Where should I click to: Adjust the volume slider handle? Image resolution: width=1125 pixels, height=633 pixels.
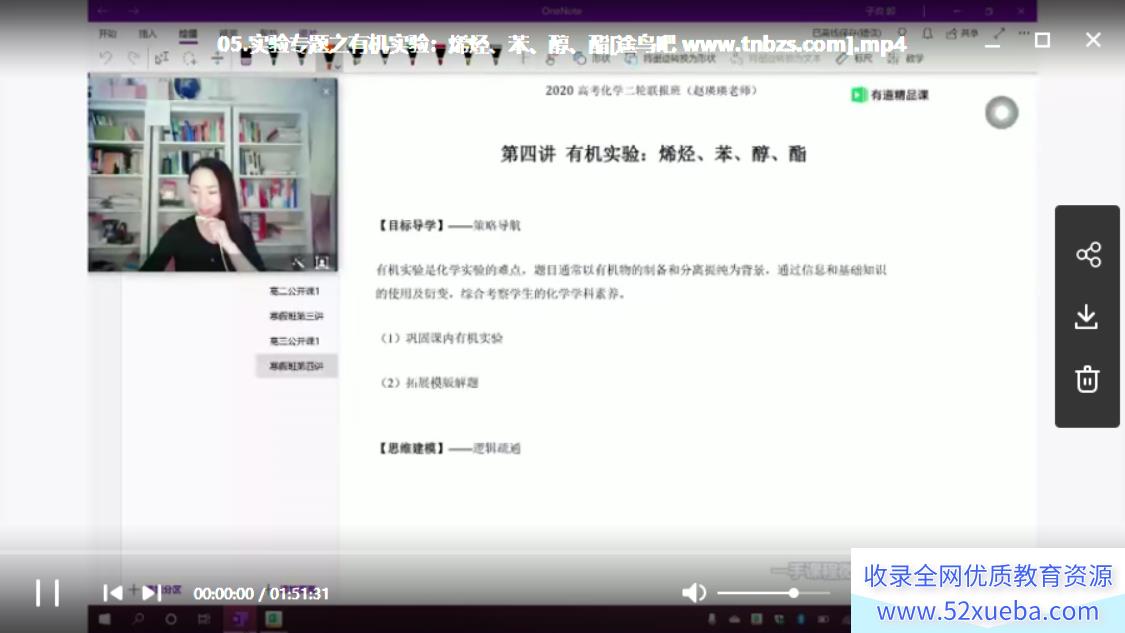click(794, 593)
